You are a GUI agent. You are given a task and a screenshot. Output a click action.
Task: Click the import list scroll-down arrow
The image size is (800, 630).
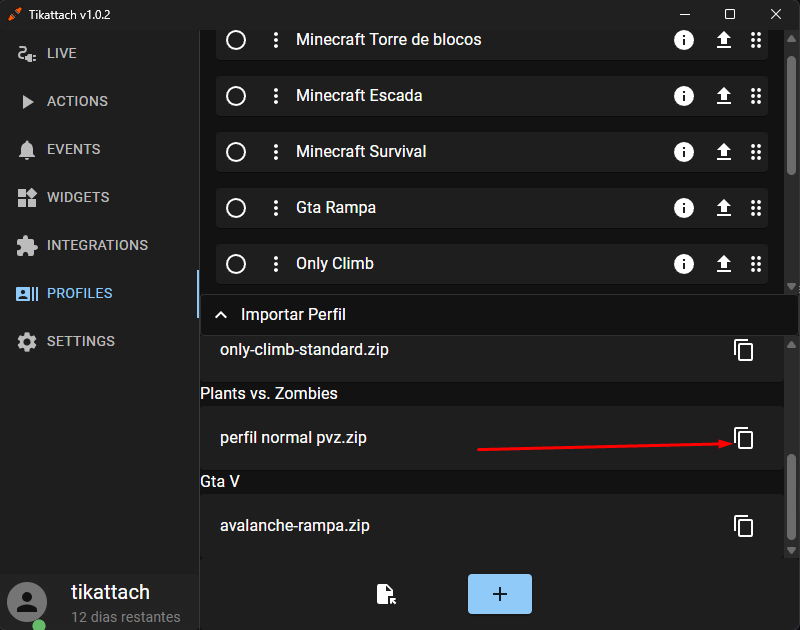791,551
